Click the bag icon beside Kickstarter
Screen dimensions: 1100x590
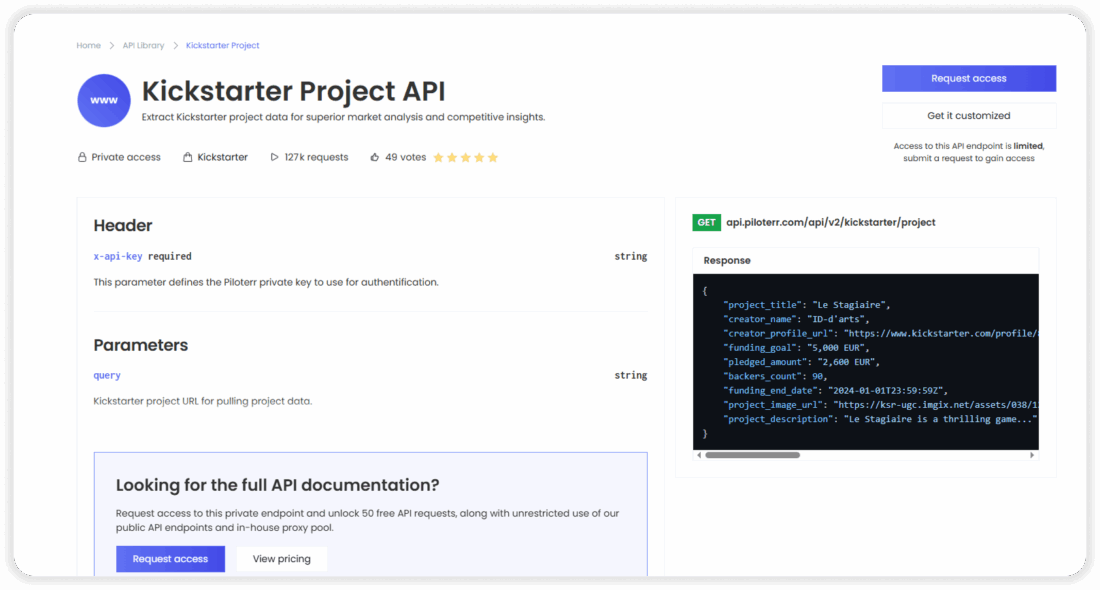(187, 157)
